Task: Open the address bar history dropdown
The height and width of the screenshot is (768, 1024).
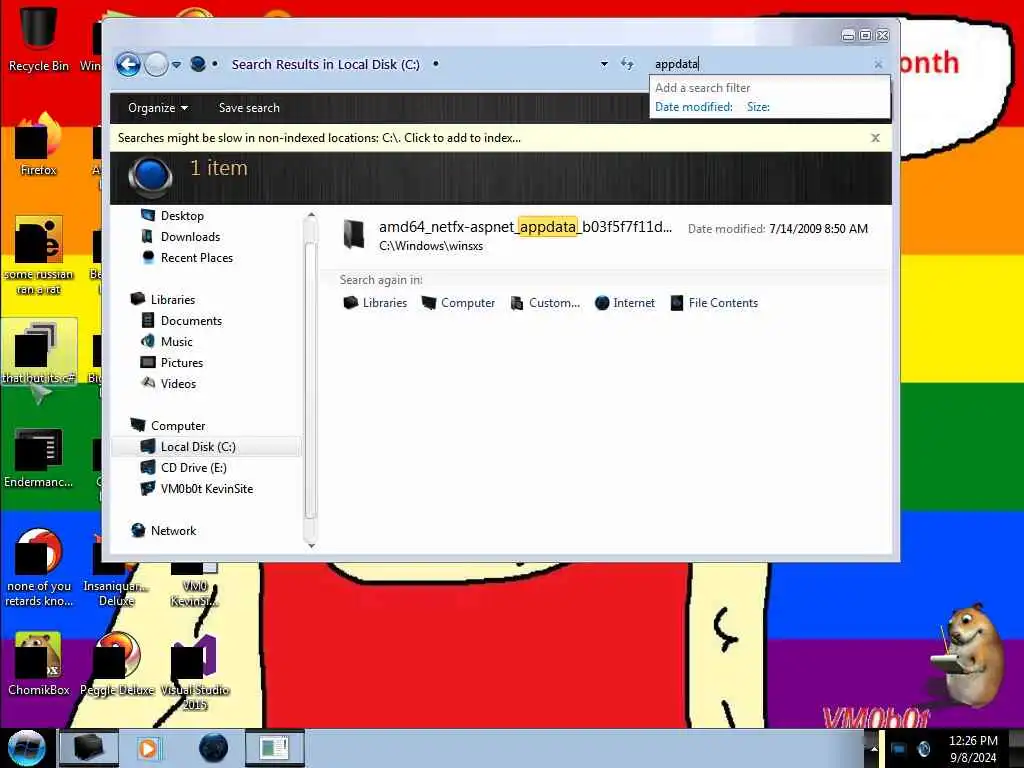Action: coord(604,64)
